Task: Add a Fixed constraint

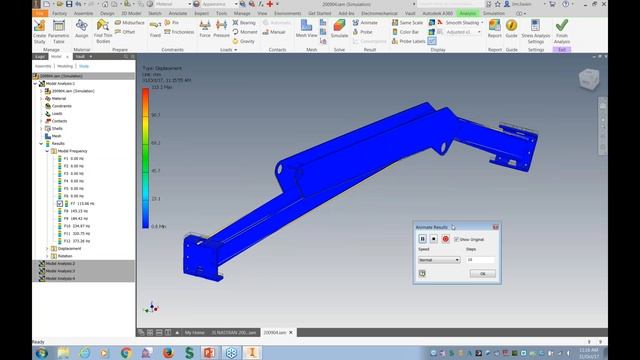Action: (155, 29)
